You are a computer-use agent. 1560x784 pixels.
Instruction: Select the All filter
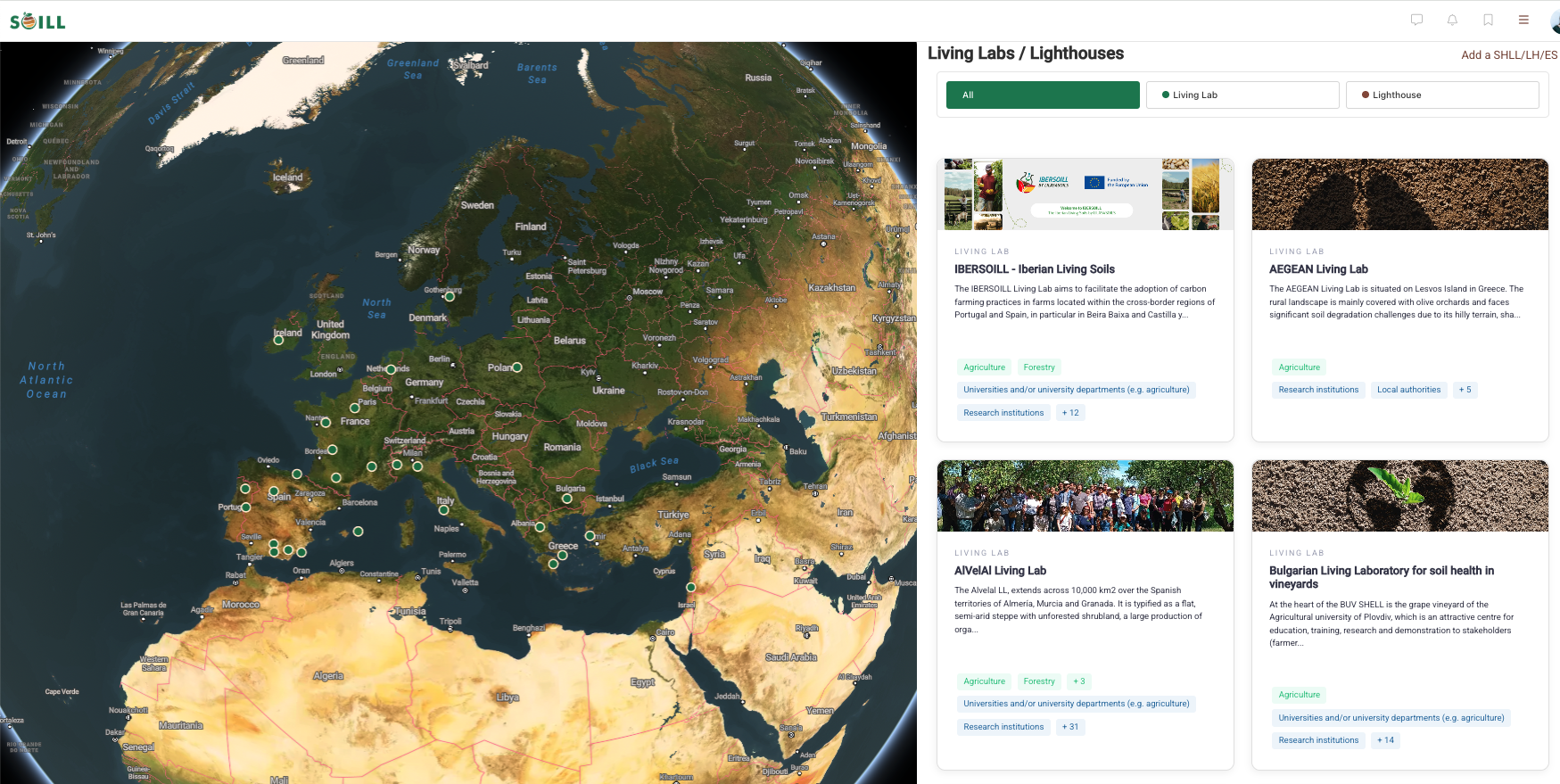pos(1043,95)
